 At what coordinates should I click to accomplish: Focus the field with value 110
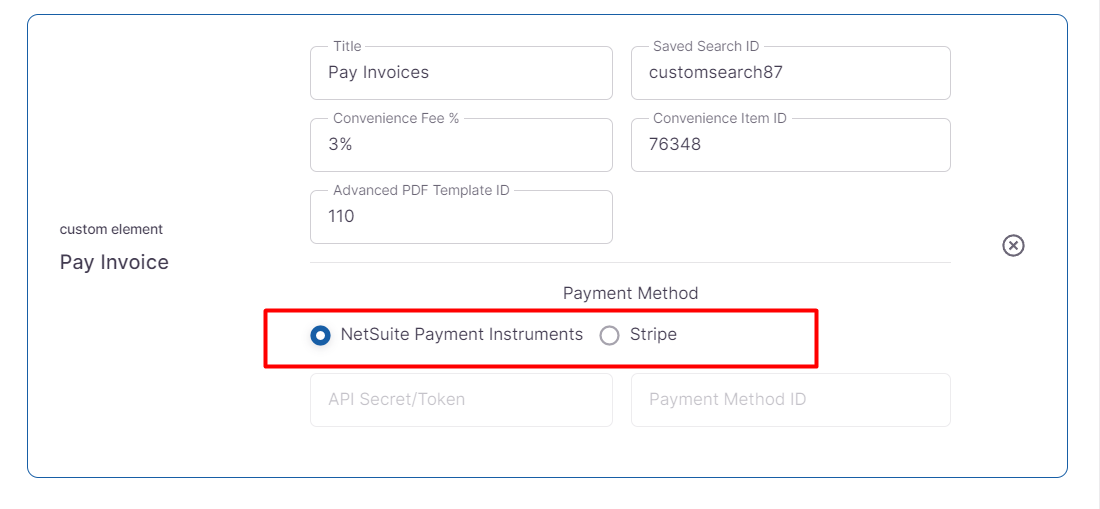tap(460, 217)
